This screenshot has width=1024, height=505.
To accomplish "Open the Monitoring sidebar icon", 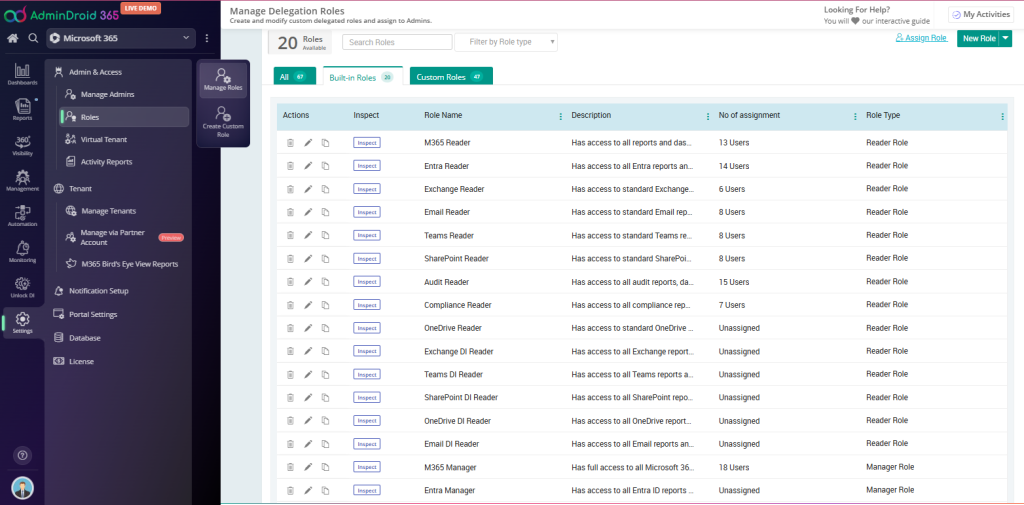I will 22,252.
